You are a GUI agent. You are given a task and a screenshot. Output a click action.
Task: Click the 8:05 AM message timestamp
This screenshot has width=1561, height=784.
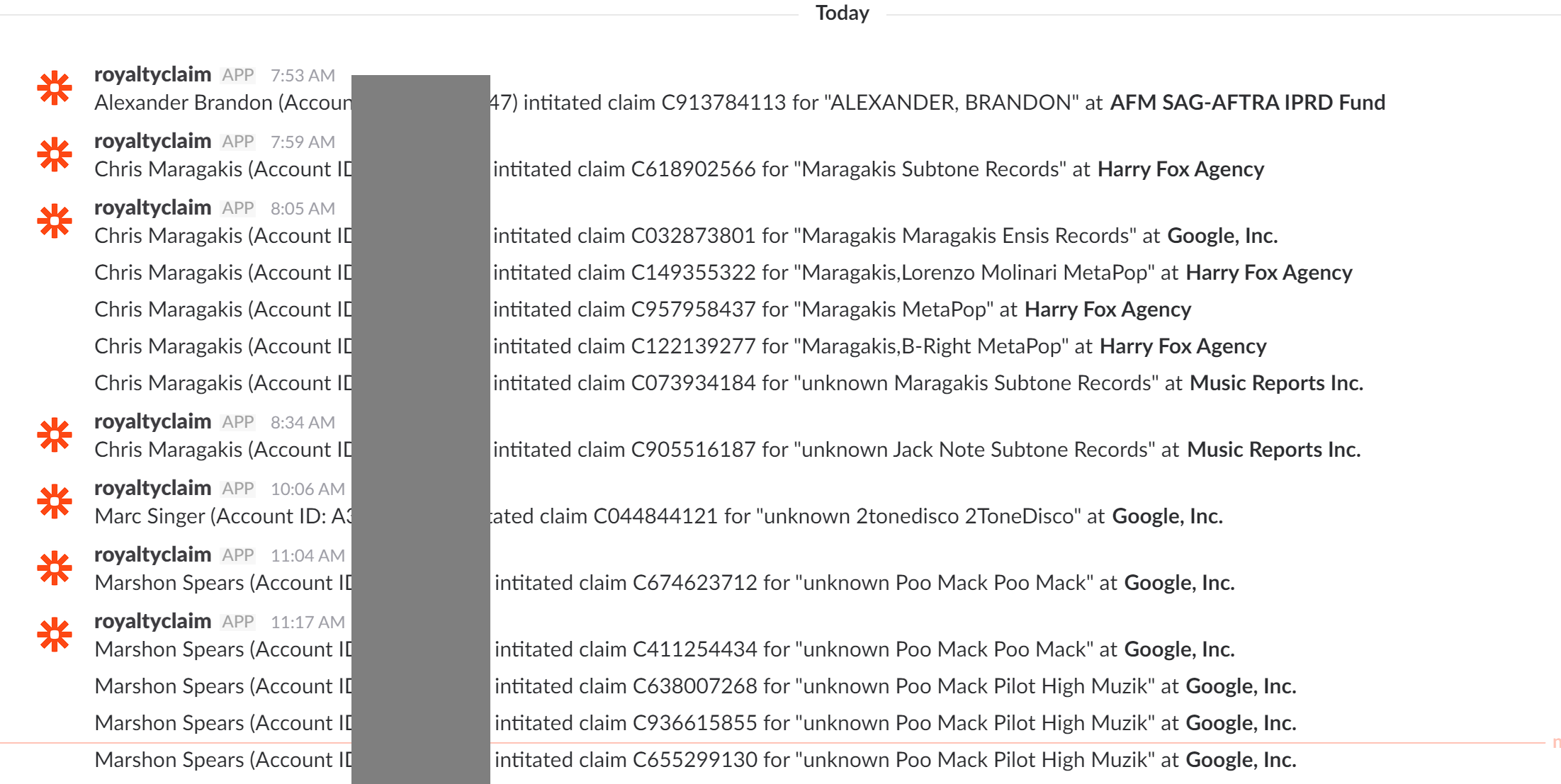(303, 209)
